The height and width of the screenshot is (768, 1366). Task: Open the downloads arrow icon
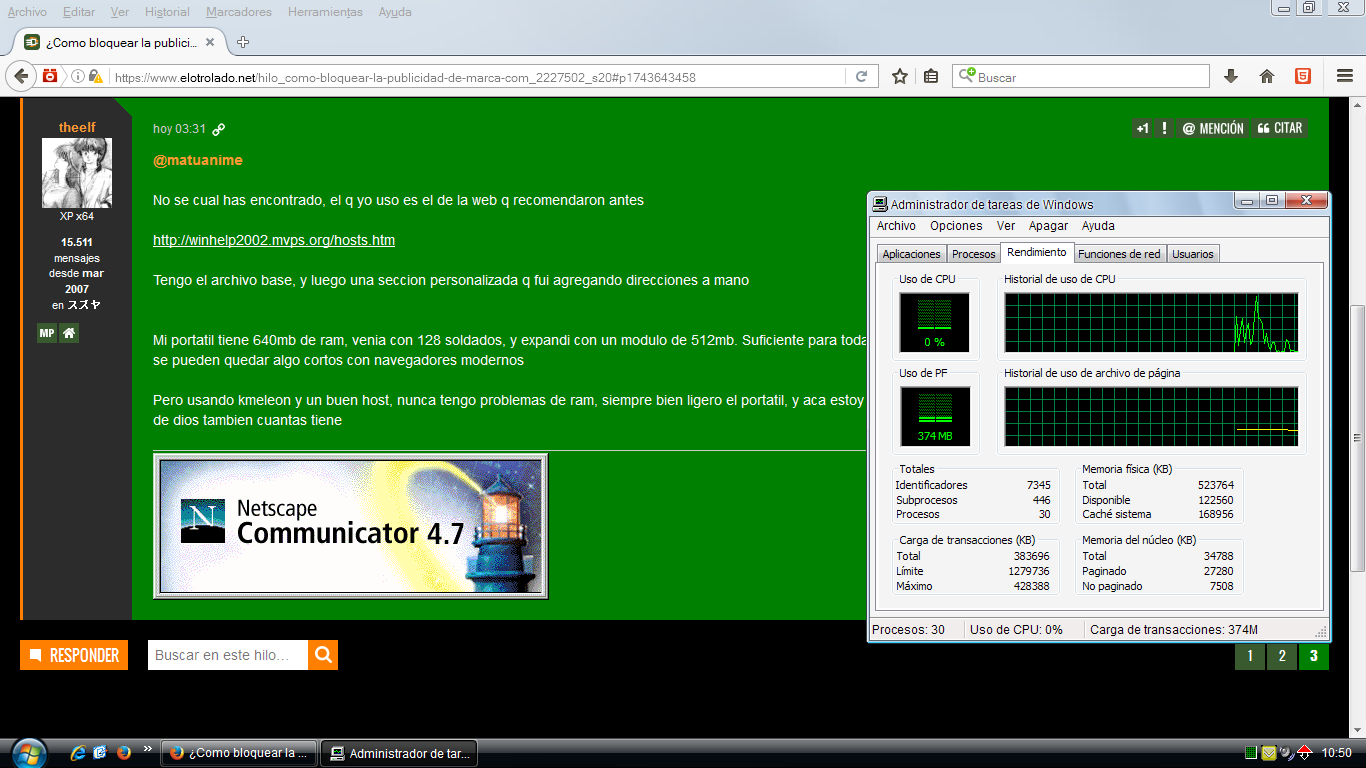click(x=1231, y=76)
